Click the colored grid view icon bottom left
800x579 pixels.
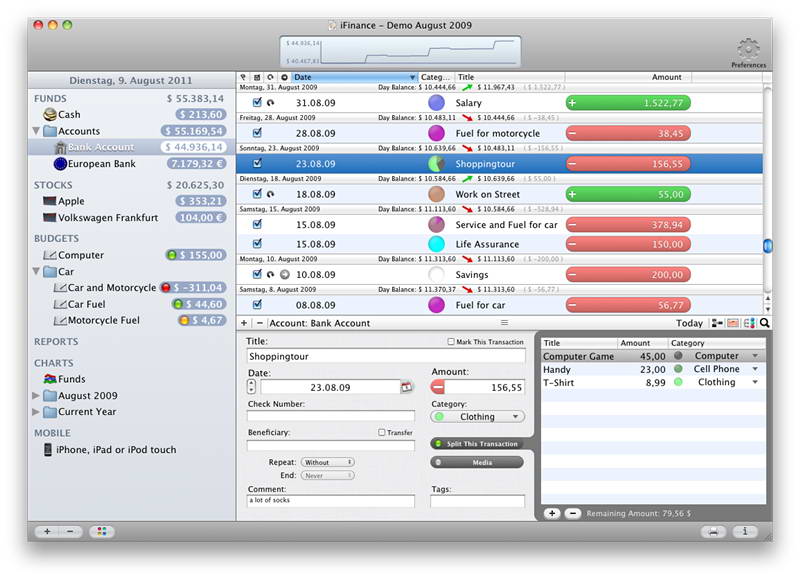tap(102, 532)
